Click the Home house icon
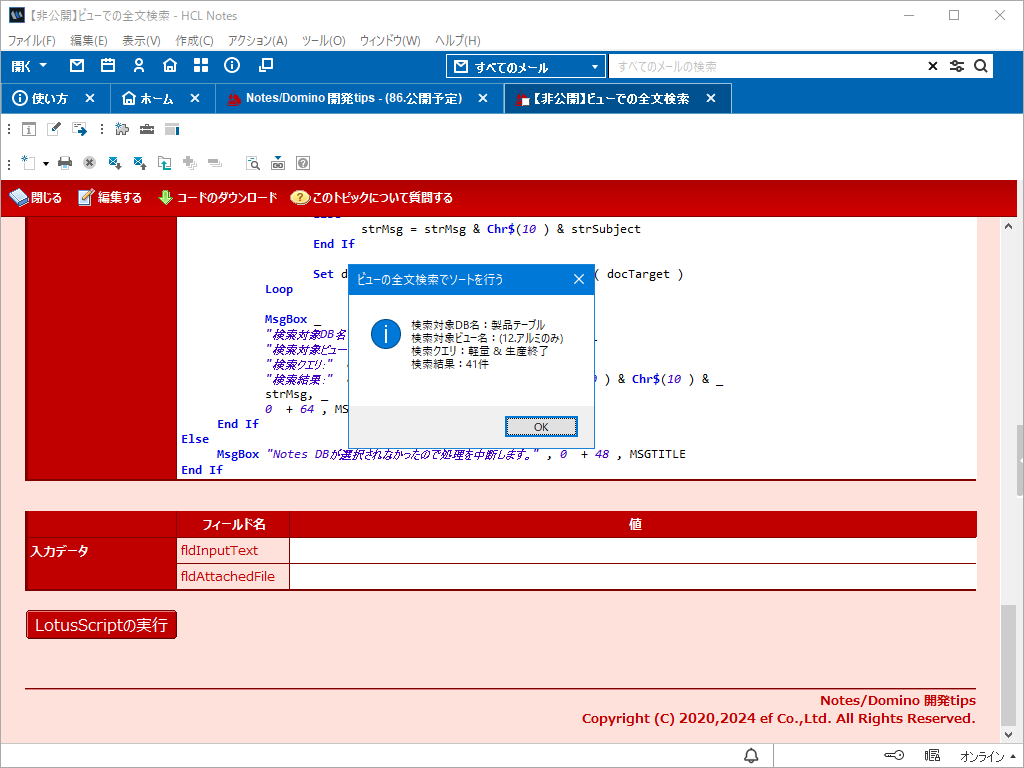 pos(170,66)
